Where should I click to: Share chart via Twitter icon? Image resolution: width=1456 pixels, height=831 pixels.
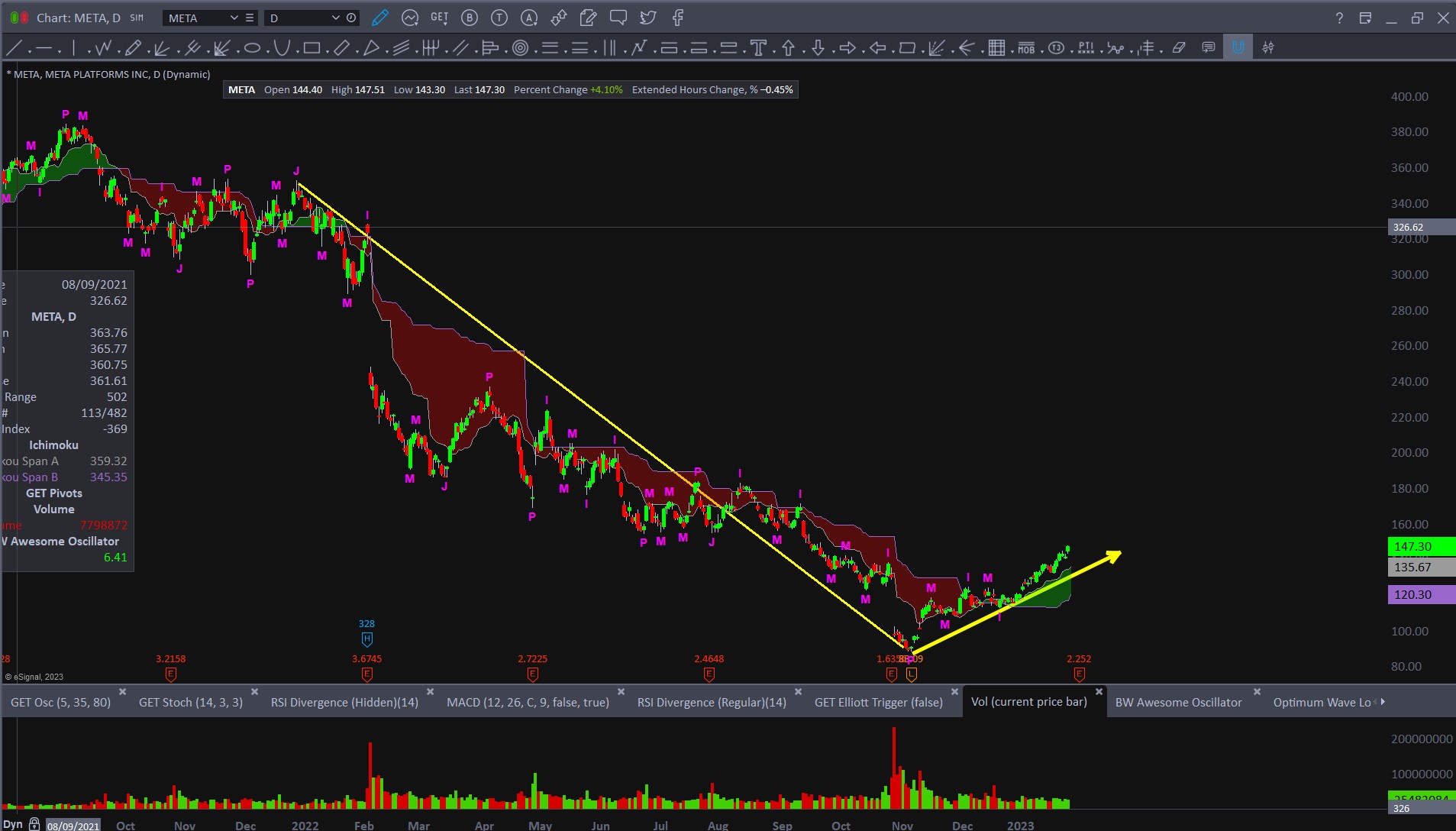pos(648,18)
